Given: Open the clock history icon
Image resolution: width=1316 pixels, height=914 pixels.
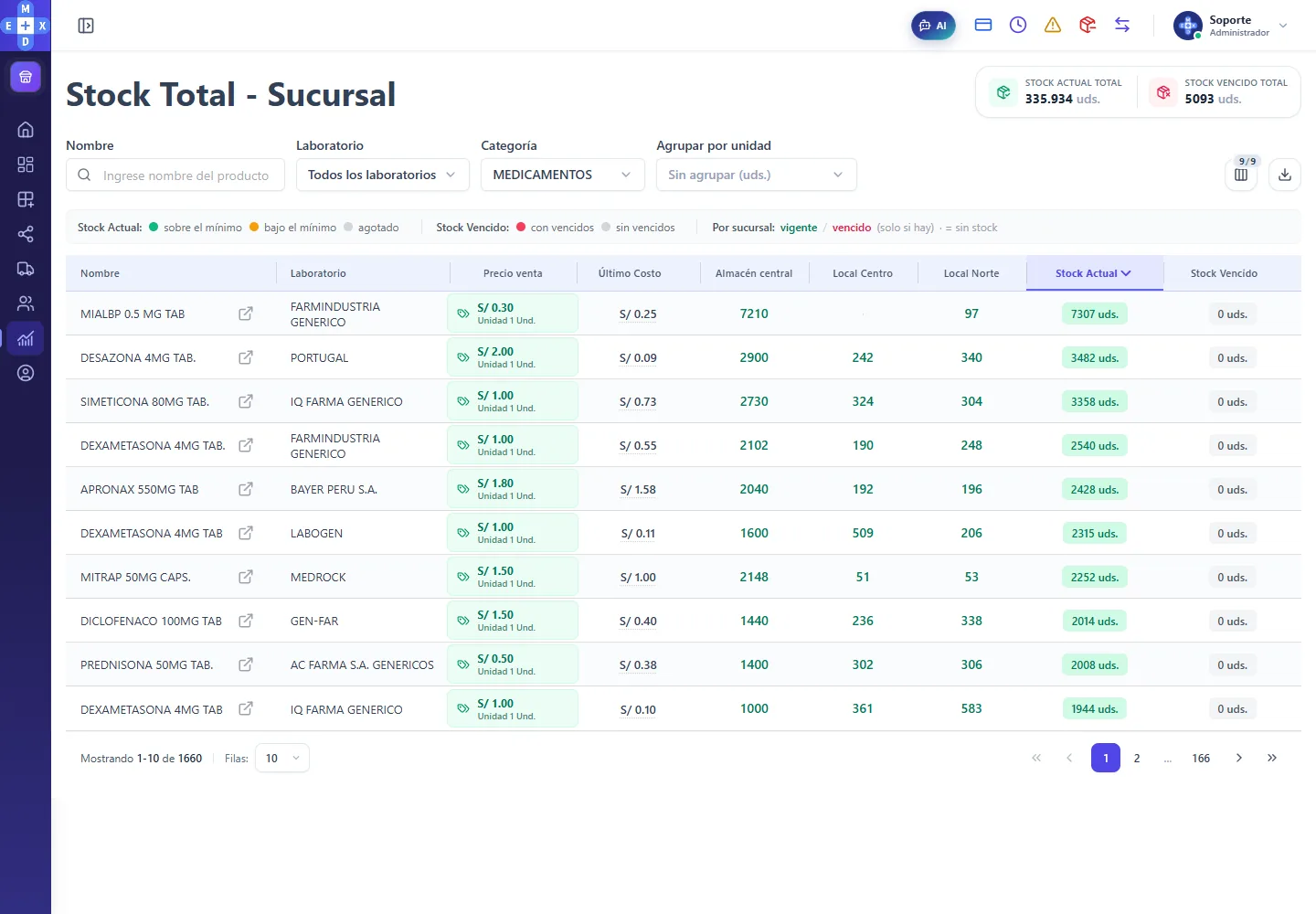Looking at the screenshot, I should pyautogui.click(x=1018, y=26).
